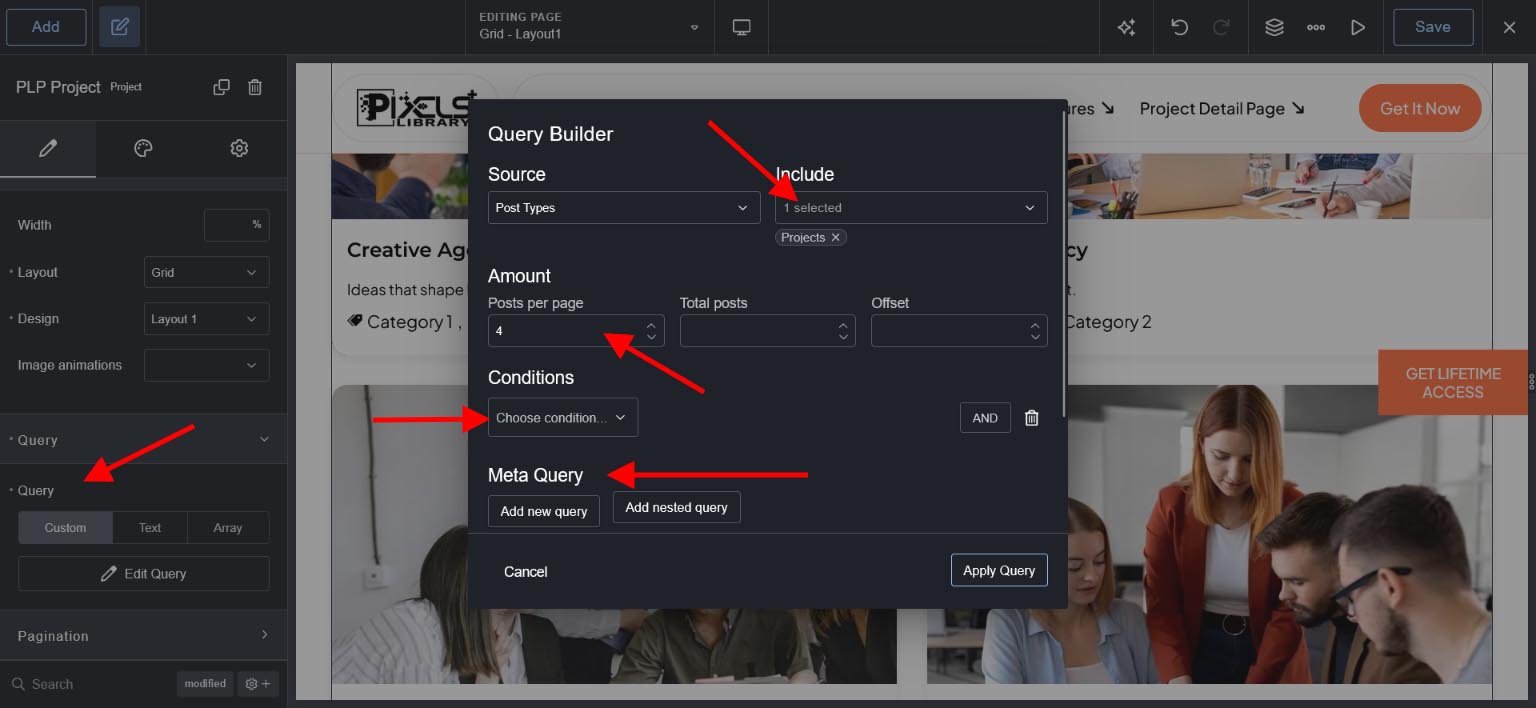1536x708 pixels.
Task: Duplicate the PLP Project element
Action: [x=222, y=87]
